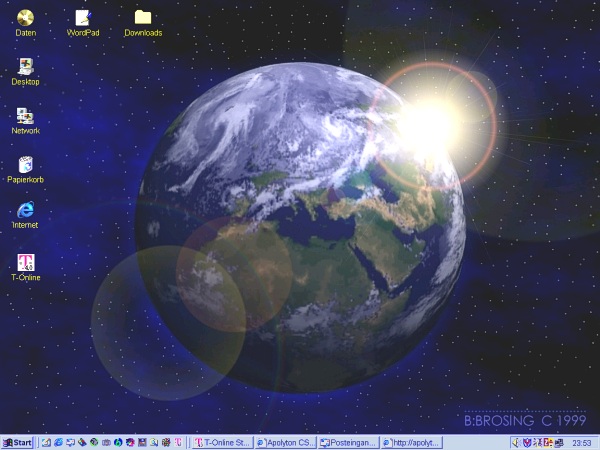Click the Start button

coord(18,442)
